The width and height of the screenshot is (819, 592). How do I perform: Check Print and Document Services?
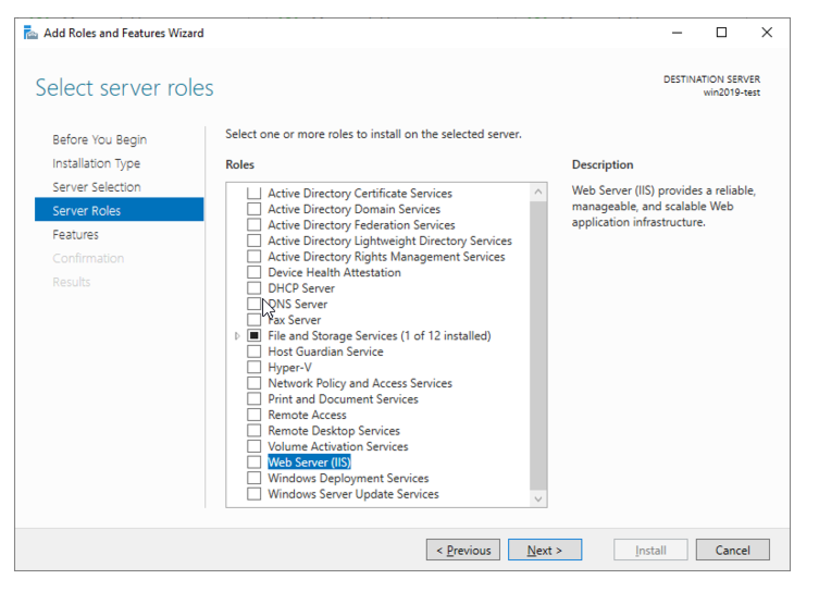[254, 399]
